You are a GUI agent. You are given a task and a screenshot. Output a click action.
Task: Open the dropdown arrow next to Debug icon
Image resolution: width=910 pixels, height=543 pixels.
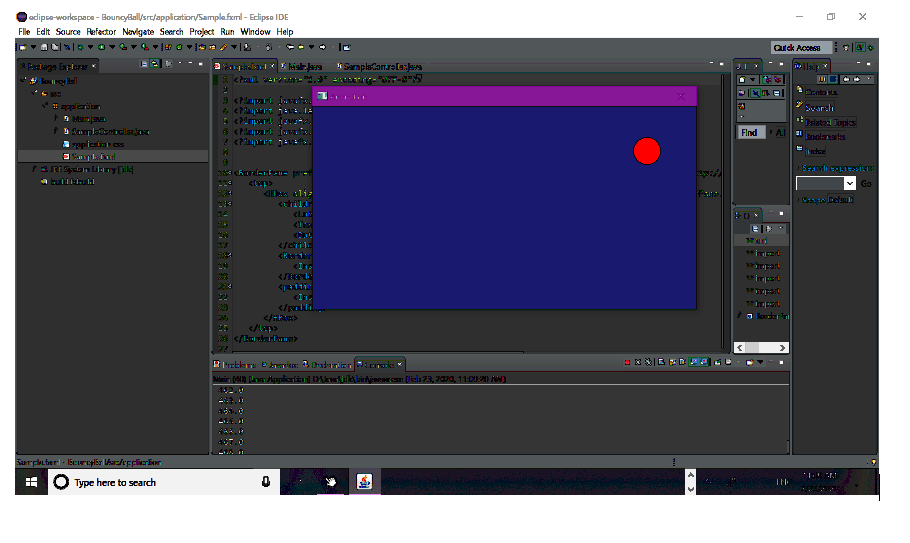tap(91, 47)
